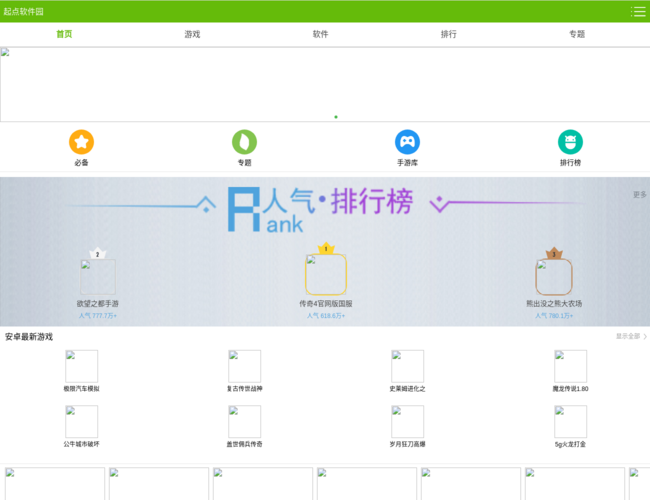Open the 极限汽车模拟 game icon
Image resolution: width=650 pixels, height=500 pixels.
82,366
